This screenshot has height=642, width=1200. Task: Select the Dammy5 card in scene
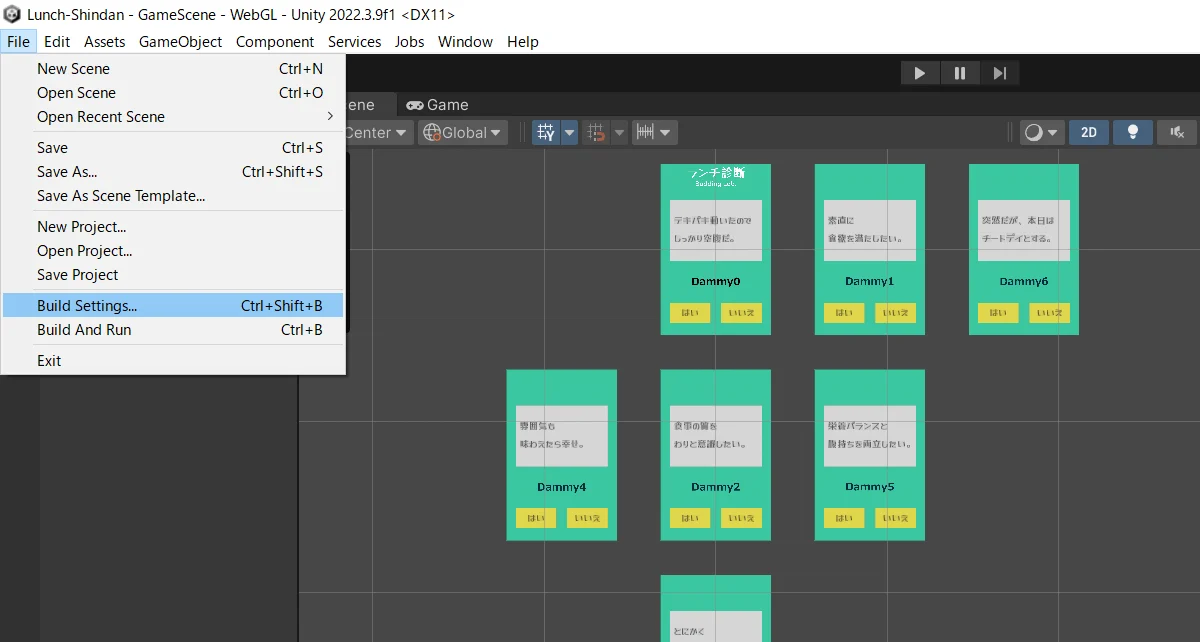tap(870, 455)
